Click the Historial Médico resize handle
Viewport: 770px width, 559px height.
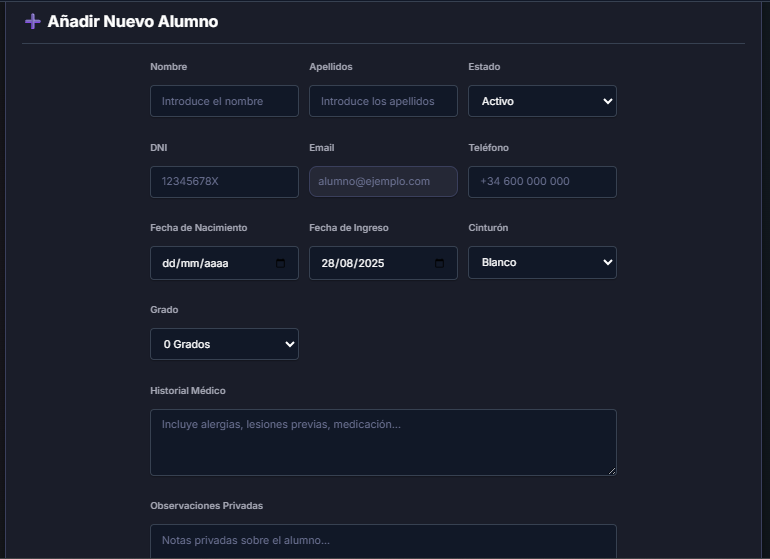612,471
